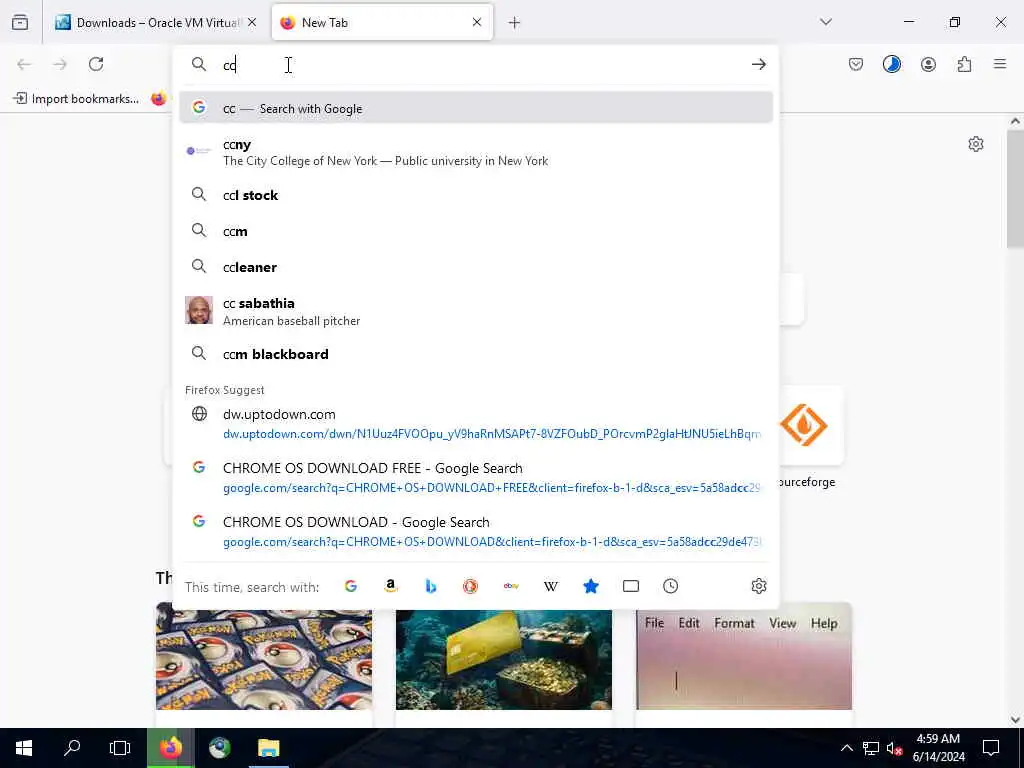The height and width of the screenshot is (768, 1024).
Task: Open the underwater treasure credit card story
Action: (504, 659)
